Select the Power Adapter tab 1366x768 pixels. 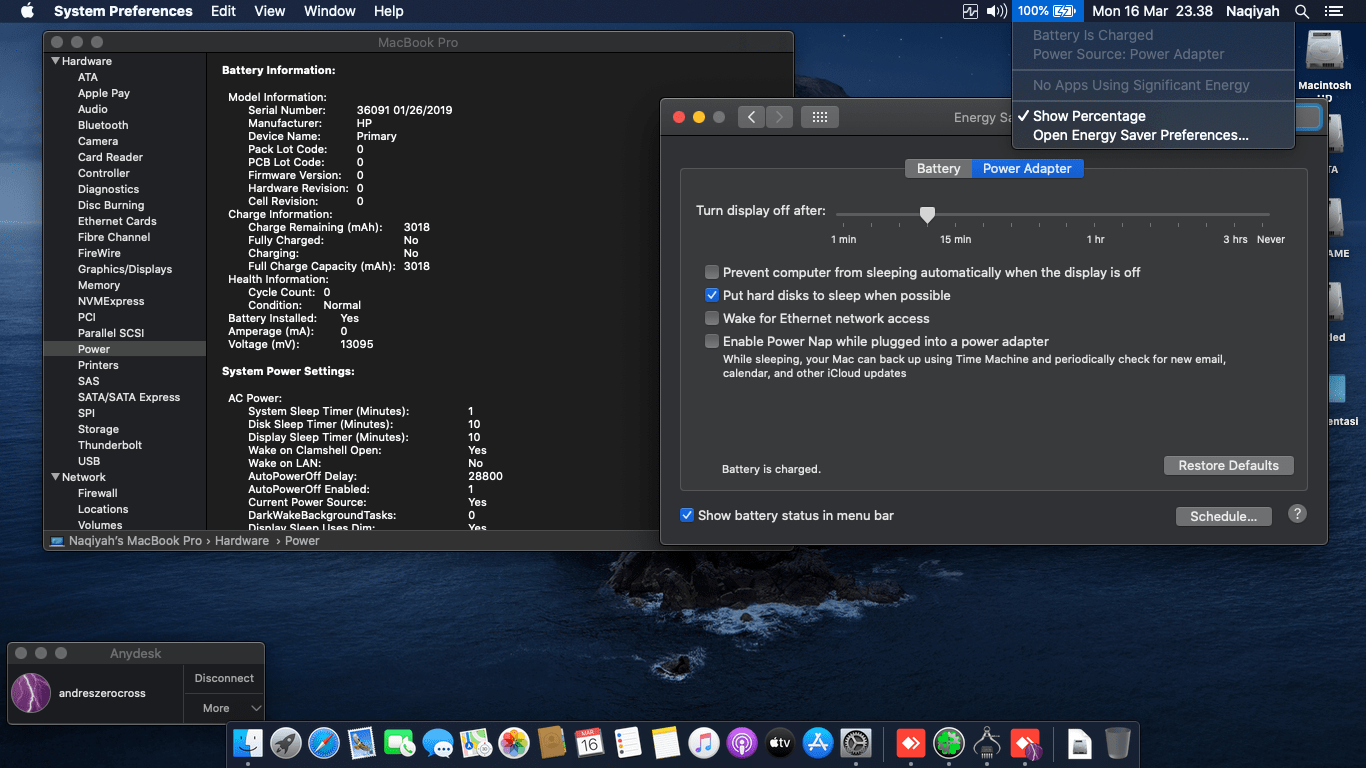[x=1027, y=168]
